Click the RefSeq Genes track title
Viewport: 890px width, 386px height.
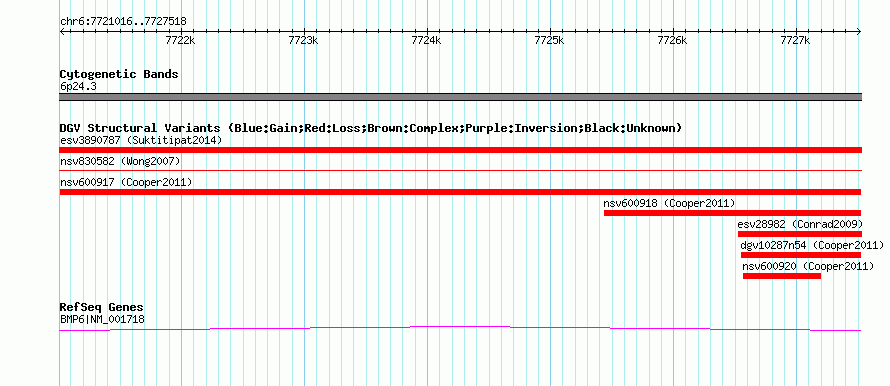(x=102, y=308)
